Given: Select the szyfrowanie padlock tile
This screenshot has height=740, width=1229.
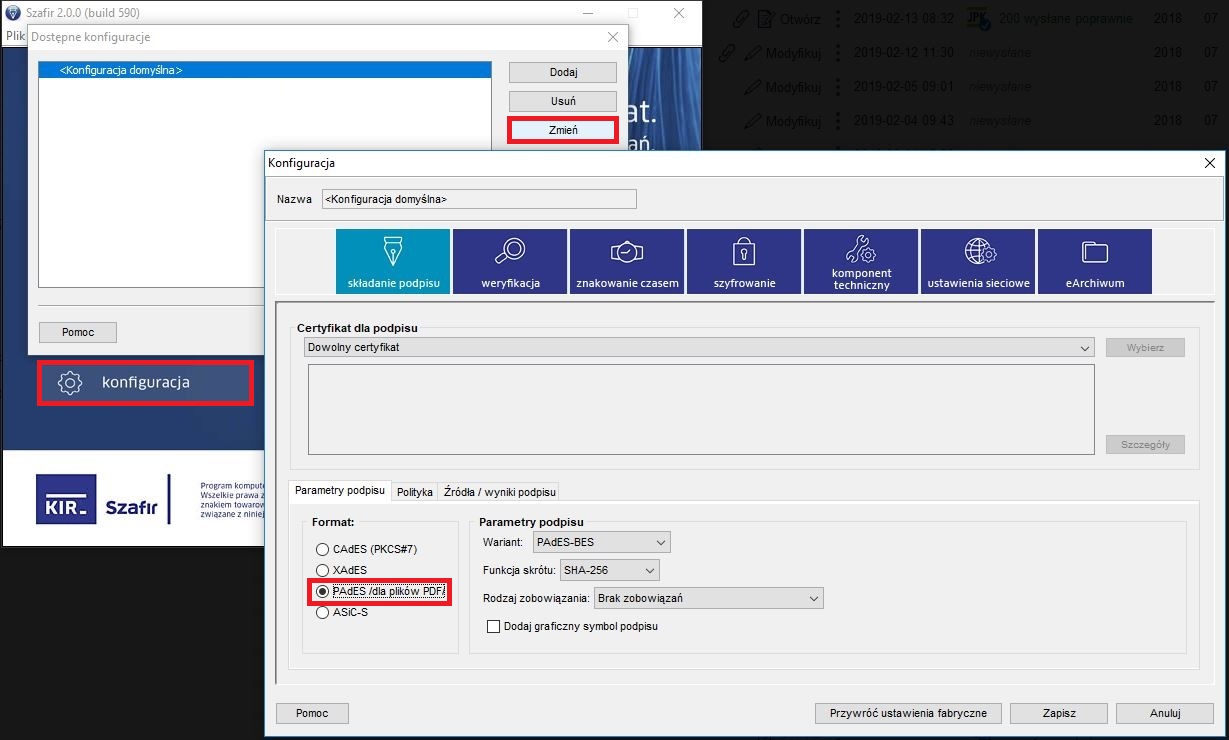Looking at the screenshot, I should coord(744,261).
